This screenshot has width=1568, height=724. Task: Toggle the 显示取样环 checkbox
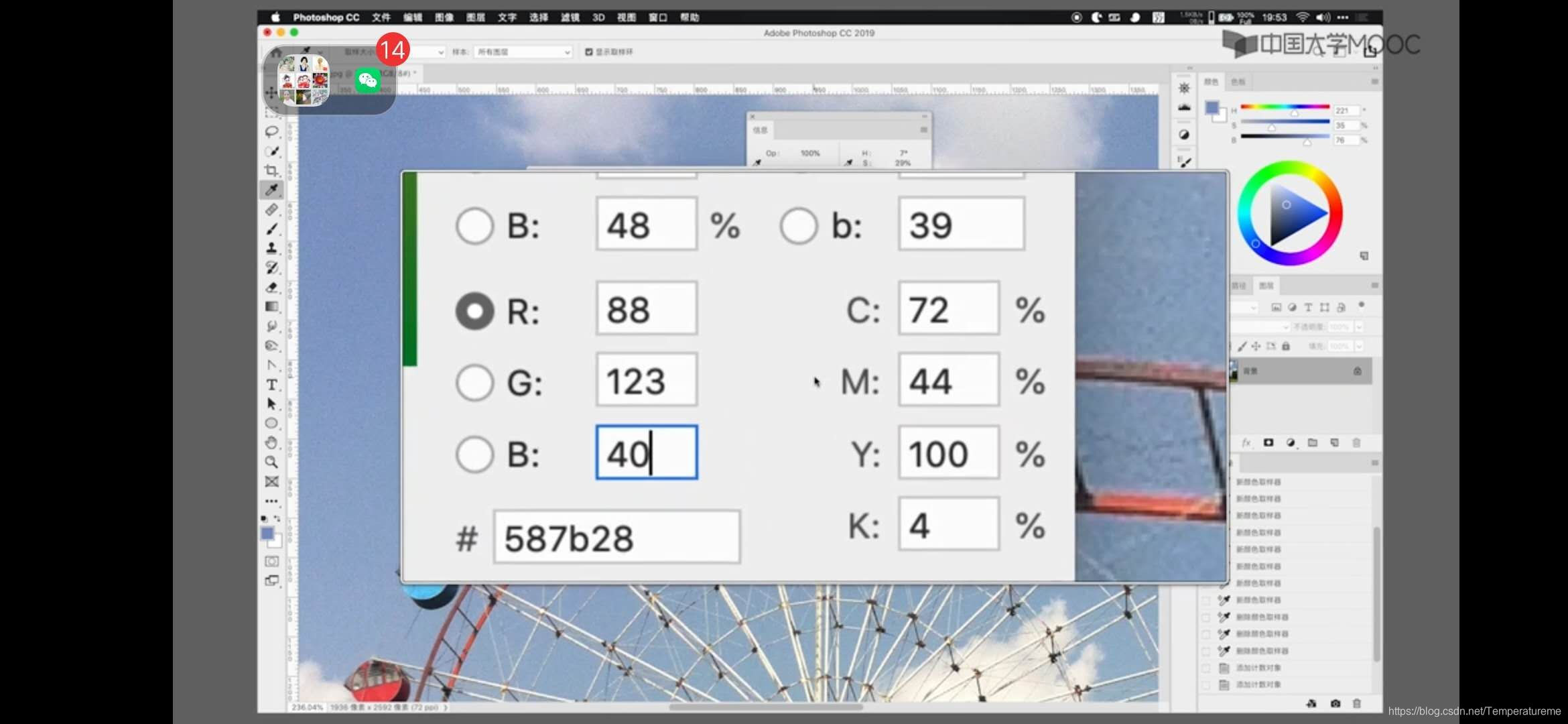(589, 52)
